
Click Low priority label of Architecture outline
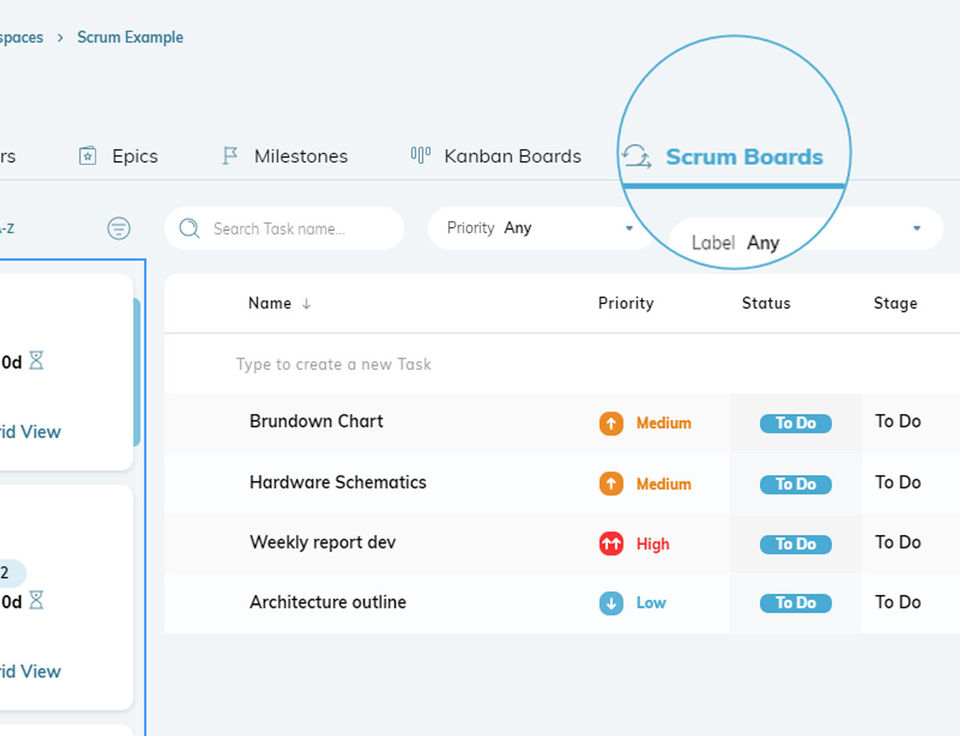[651, 603]
